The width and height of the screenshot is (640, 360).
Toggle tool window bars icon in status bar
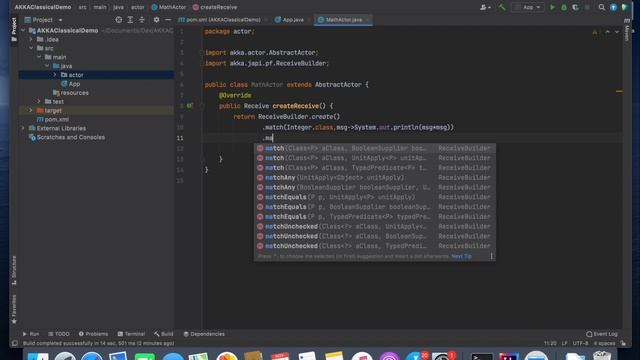coord(15,343)
